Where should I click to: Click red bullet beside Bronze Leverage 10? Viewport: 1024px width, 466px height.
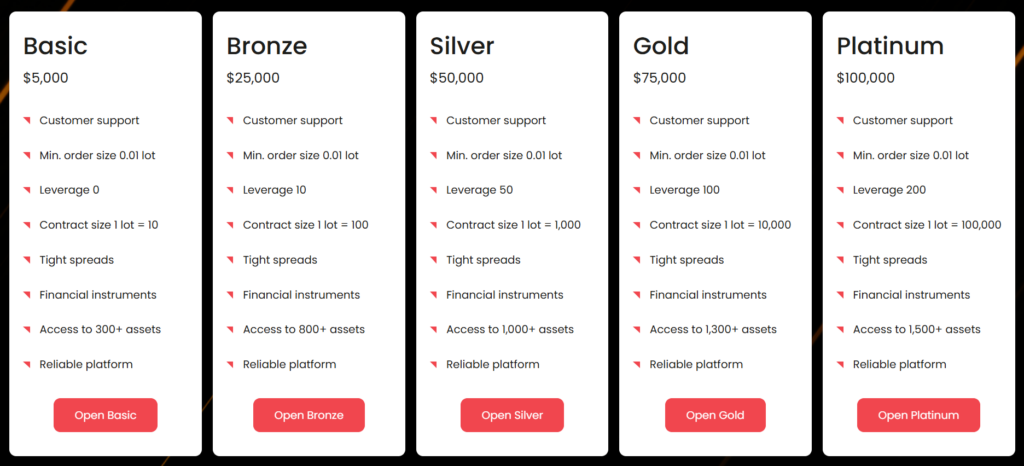pos(230,191)
